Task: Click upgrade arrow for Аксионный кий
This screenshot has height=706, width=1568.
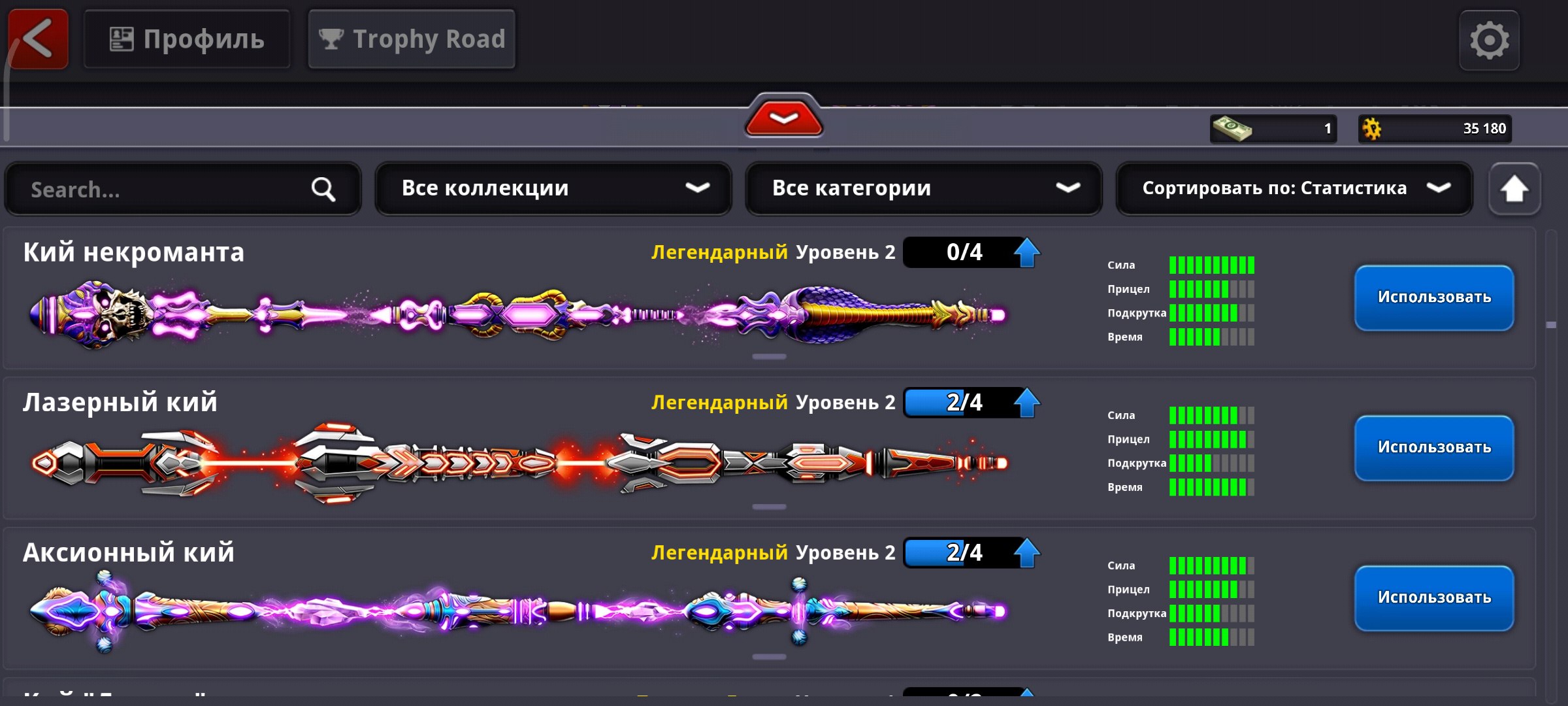Action: pyautogui.click(x=1026, y=553)
